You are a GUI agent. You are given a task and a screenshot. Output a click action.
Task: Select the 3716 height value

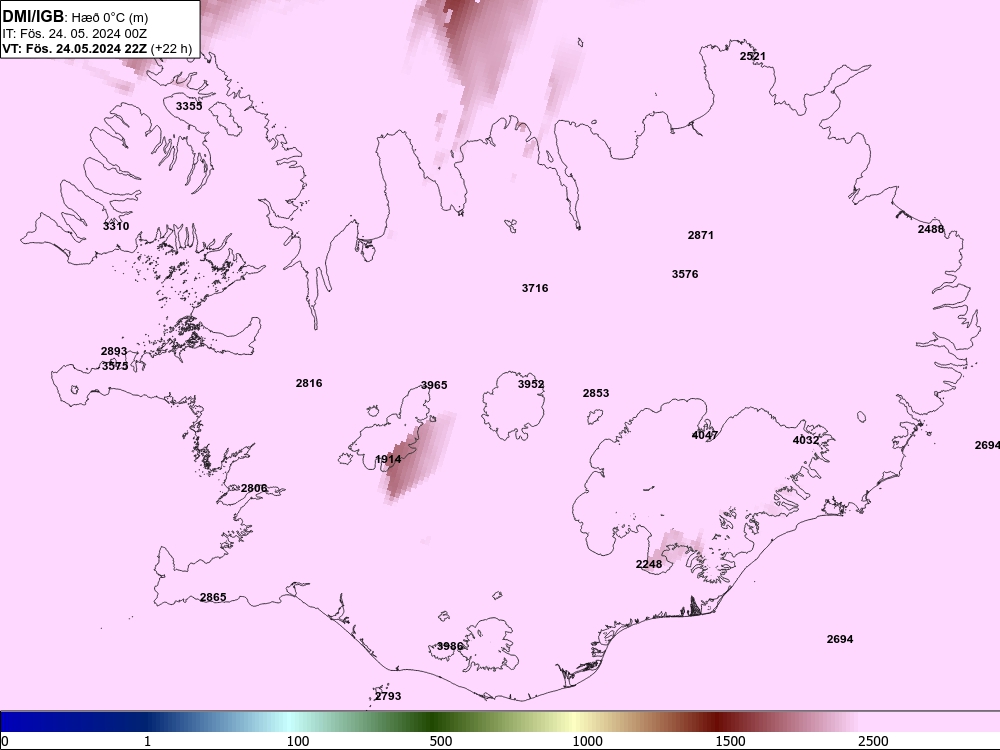click(x=535, y=288)
